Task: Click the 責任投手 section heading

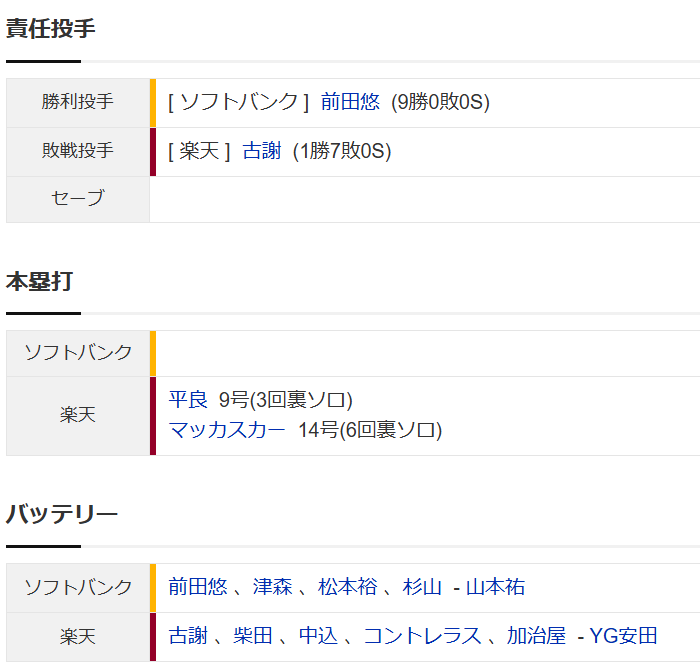Action: click(50, 29)
